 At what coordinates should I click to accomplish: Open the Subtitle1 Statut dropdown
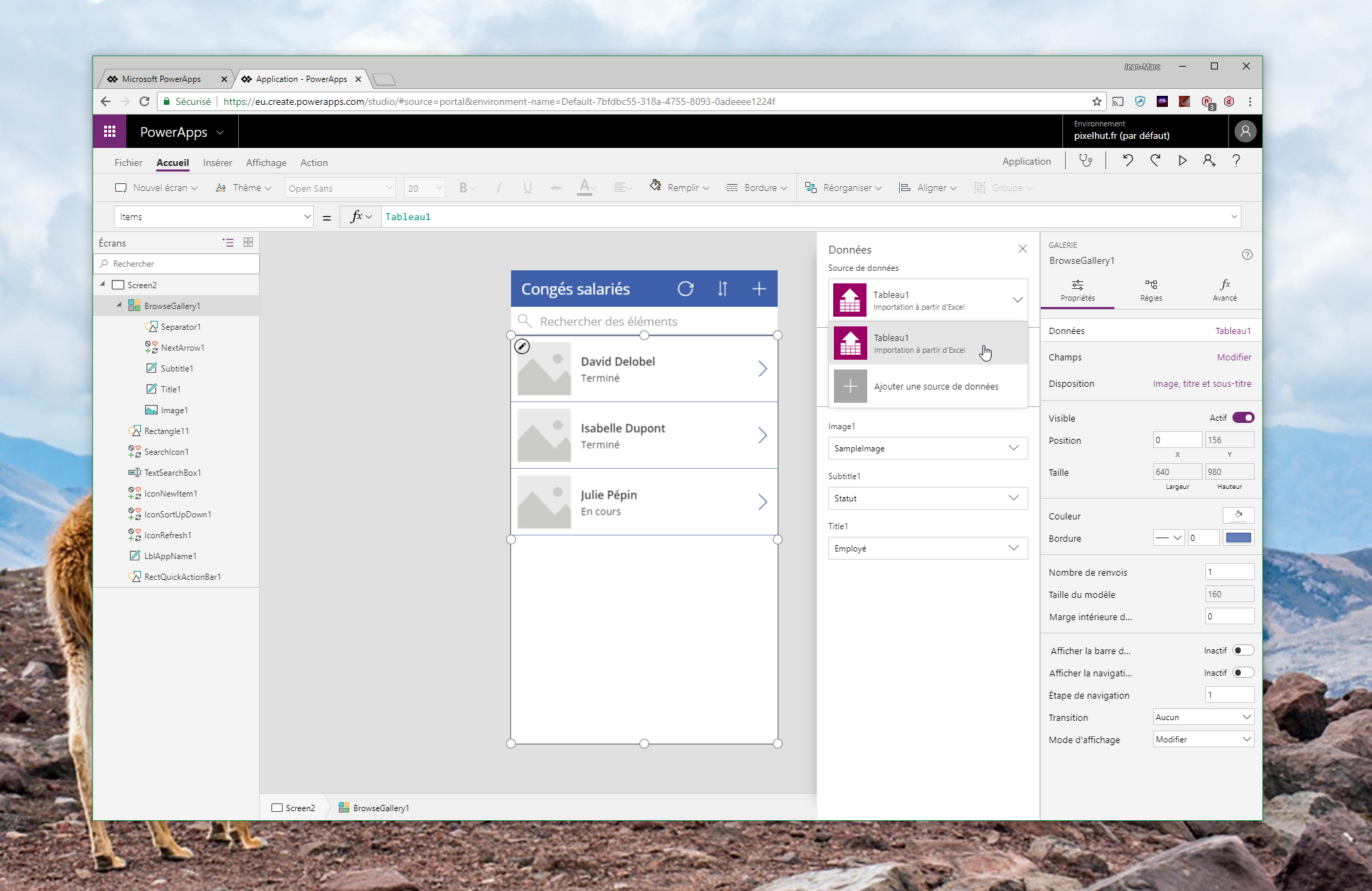928,499
